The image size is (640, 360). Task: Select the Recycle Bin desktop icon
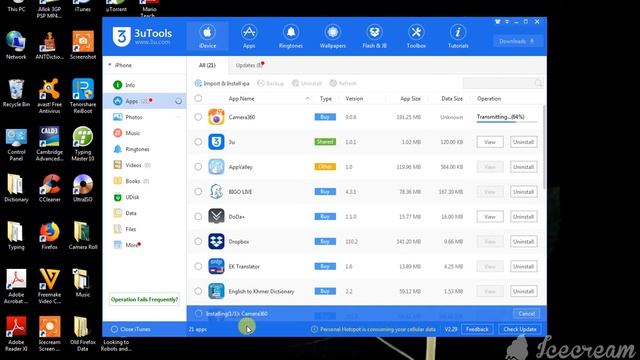tap(16, 93)
